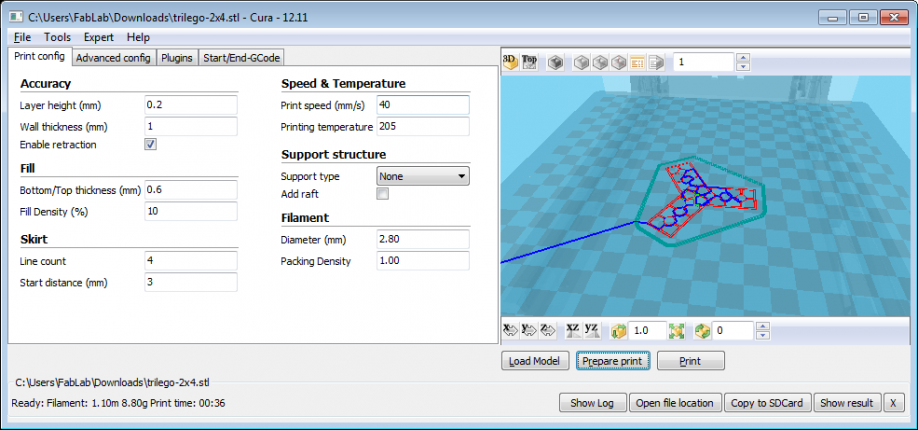Open the File menu
Screen dimensions: 918x430
click(22, 37)
